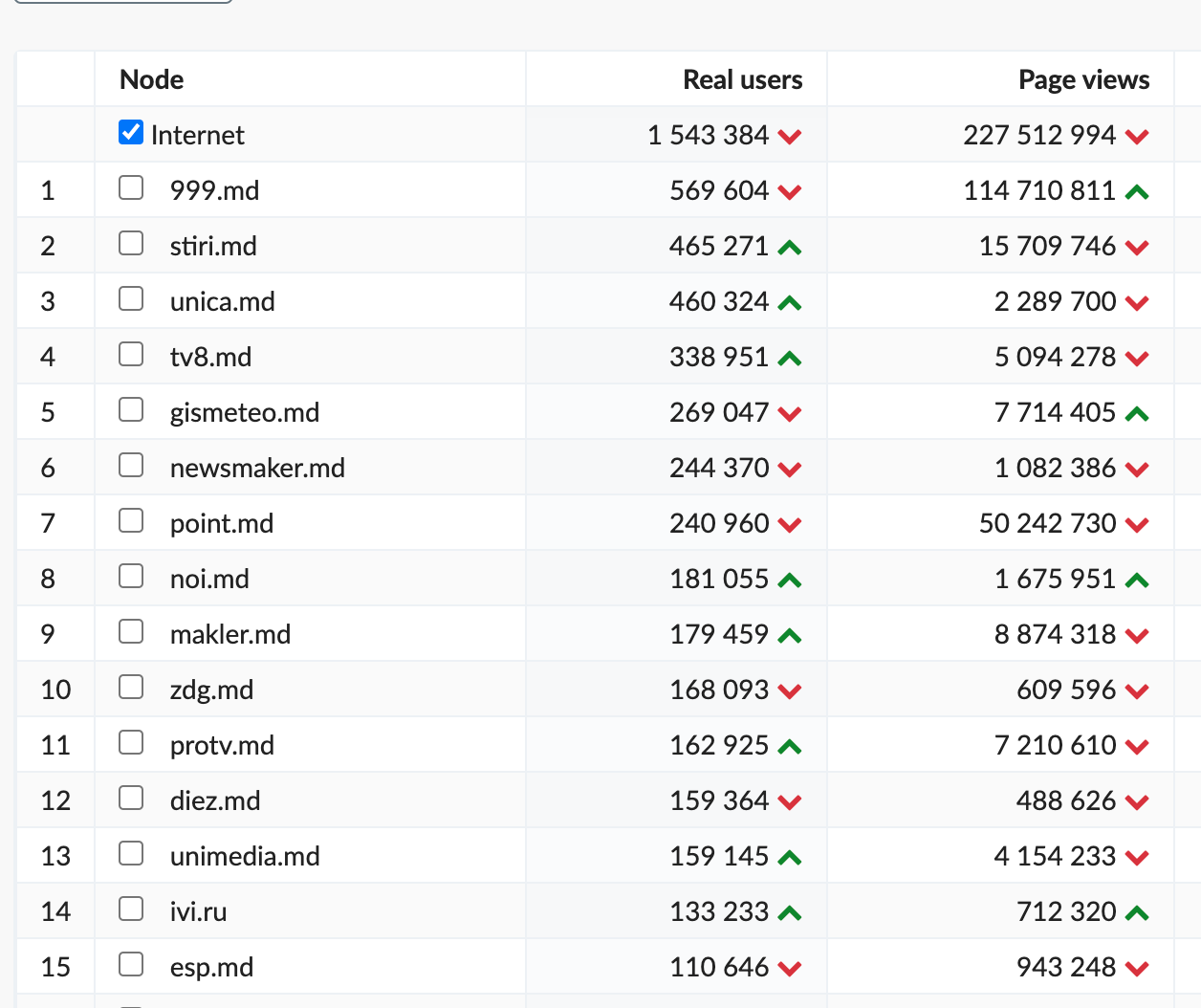Image resolution: width=1201 pixels, height=1008 pixels.
Task: Click red down arrow beside Internet real users
Action: [790, 137]
